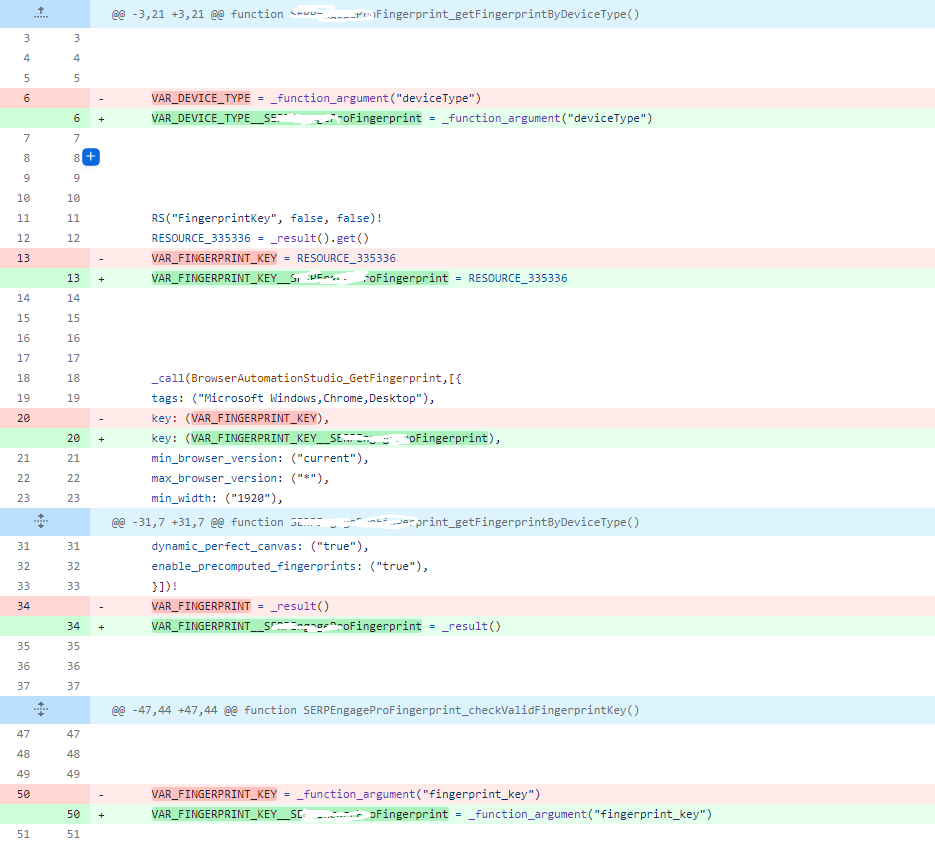The height and width of the screenshot is (843, 935).
Task: Expand hidden lines before the line 31 hunk
Action: [x=41, y=521]
